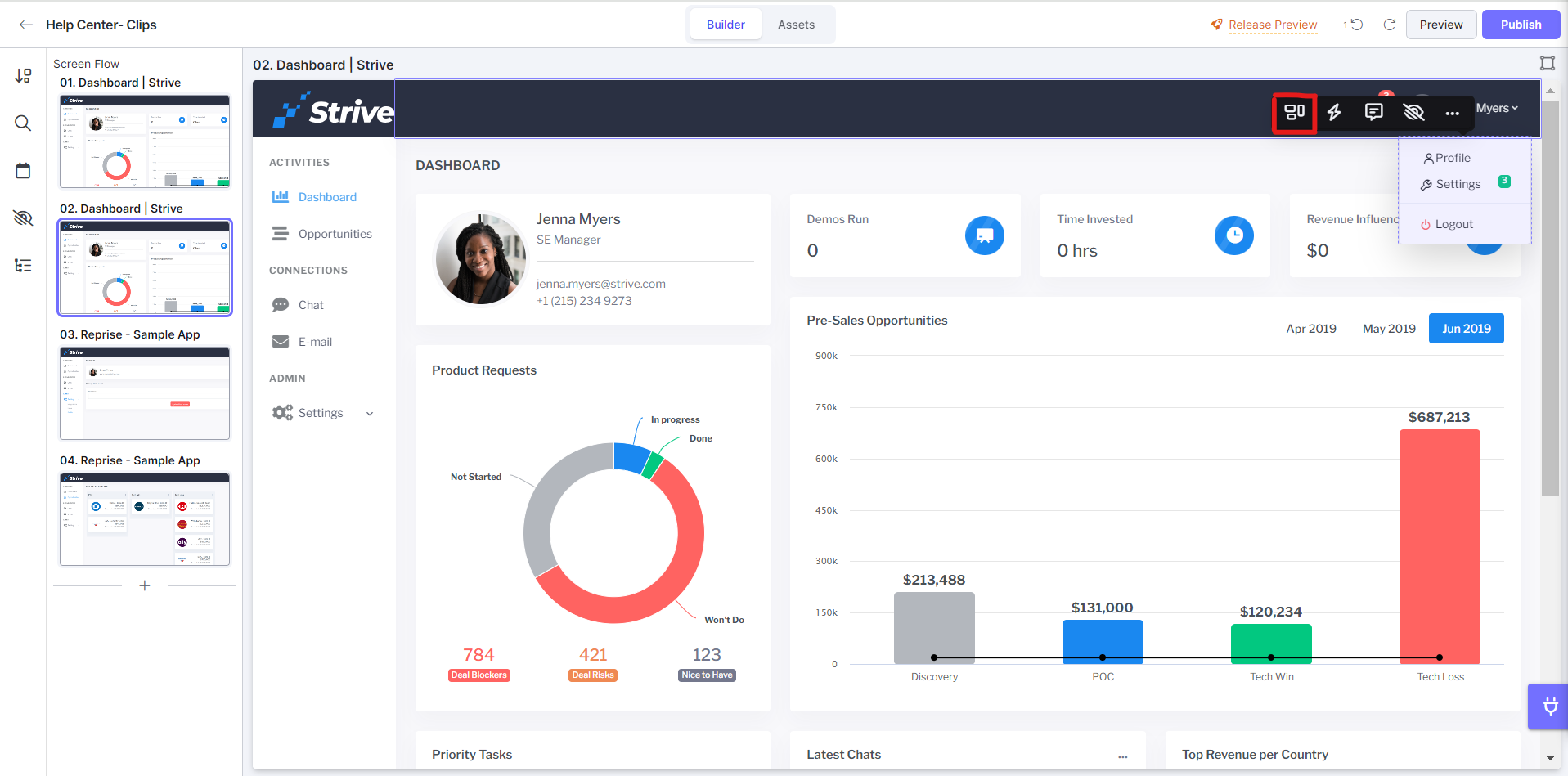Viewport: 1568px width, 776px height.
Task: Select the Jun 2019 tab
Action: 1467,329
